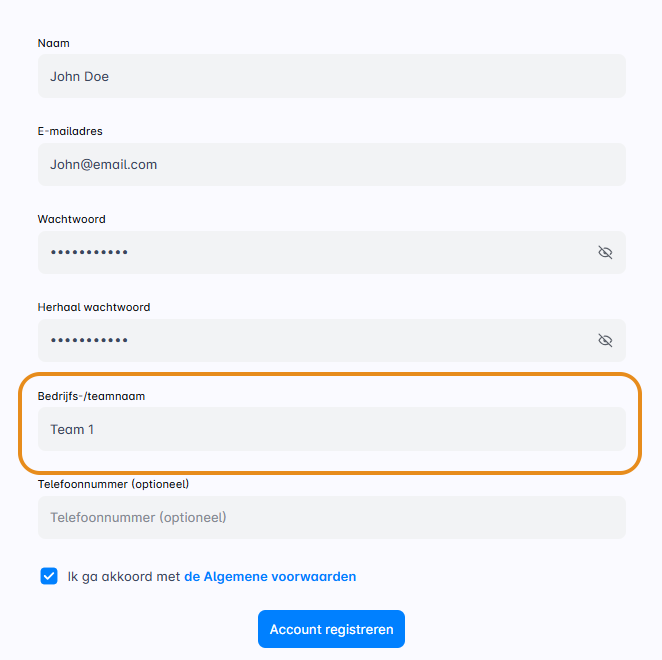
Task: Show the Wachtwoord password characters
Action: 605,252
